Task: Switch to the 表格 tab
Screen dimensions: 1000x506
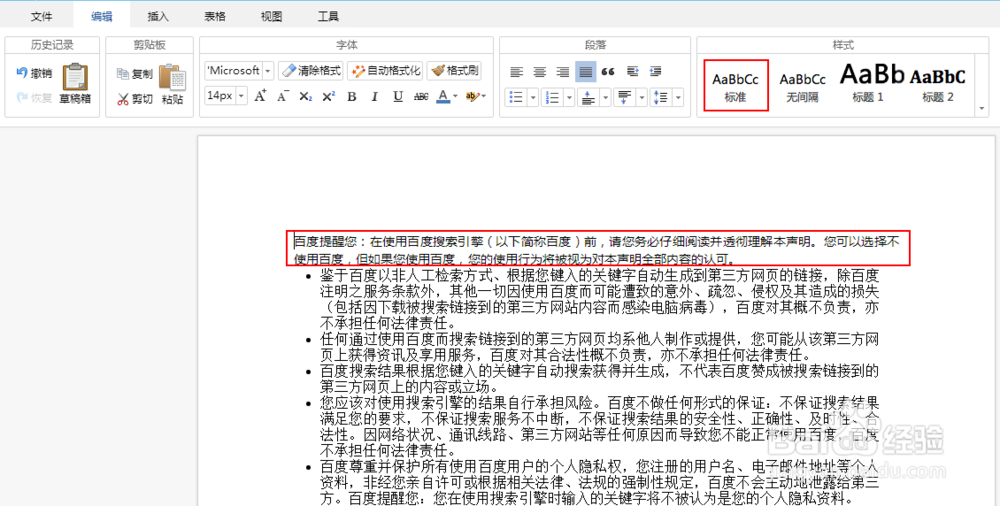Action: click(x=215, y=16)
